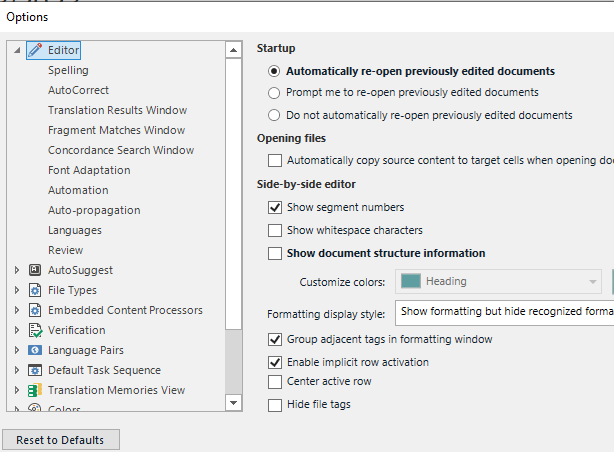This screenshot has height=452, width=614.
Task: Toggle Enable implicit row activation checkbox
Action: pos(275,362)
